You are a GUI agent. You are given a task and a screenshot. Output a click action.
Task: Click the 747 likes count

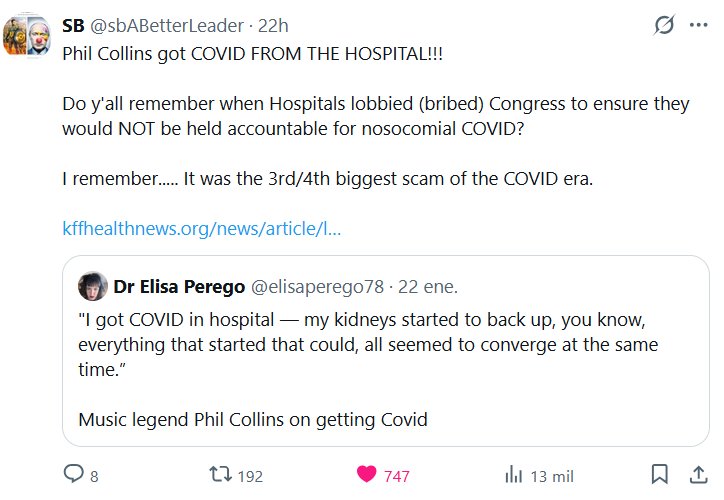[397, 476]
